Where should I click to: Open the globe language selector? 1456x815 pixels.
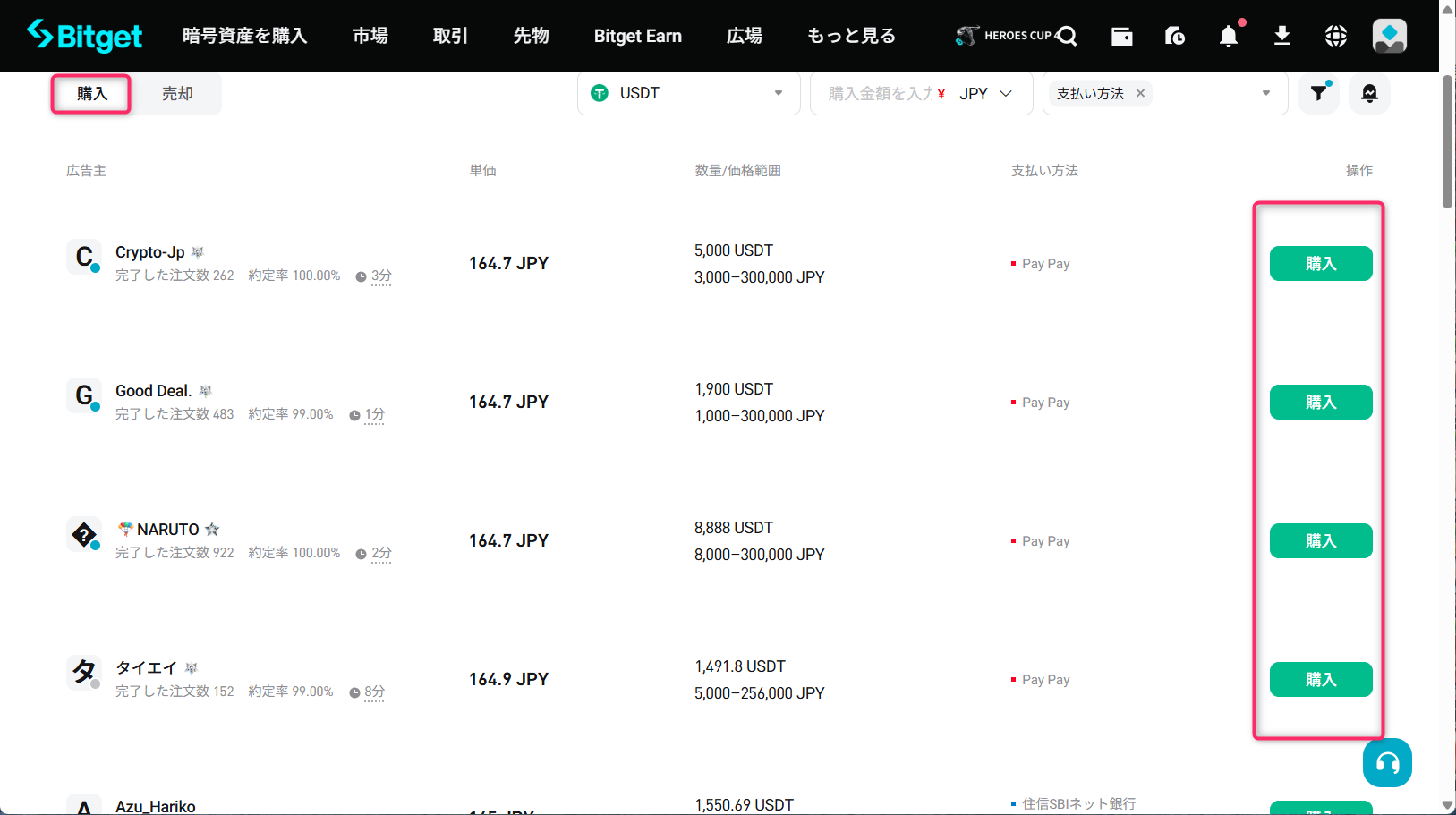tap(1336, 36)
